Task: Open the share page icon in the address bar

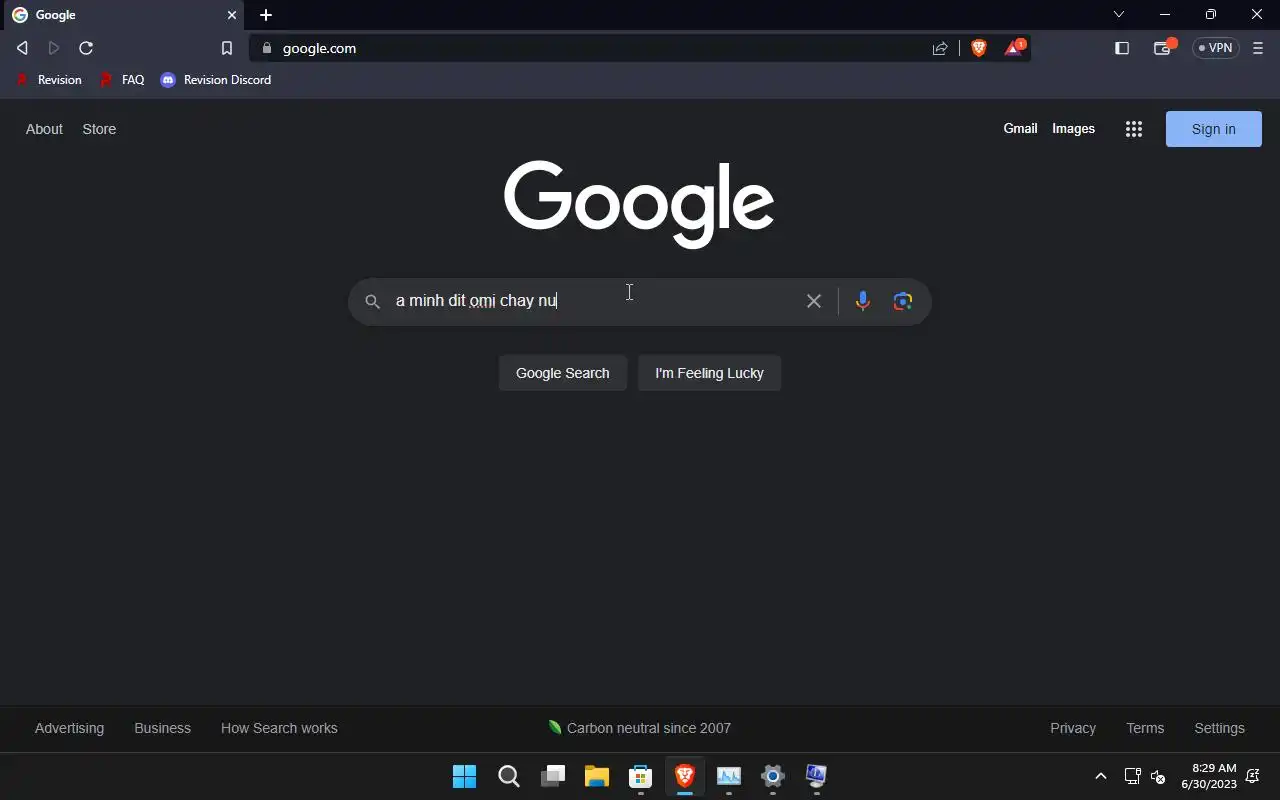Action: [940, 48]
